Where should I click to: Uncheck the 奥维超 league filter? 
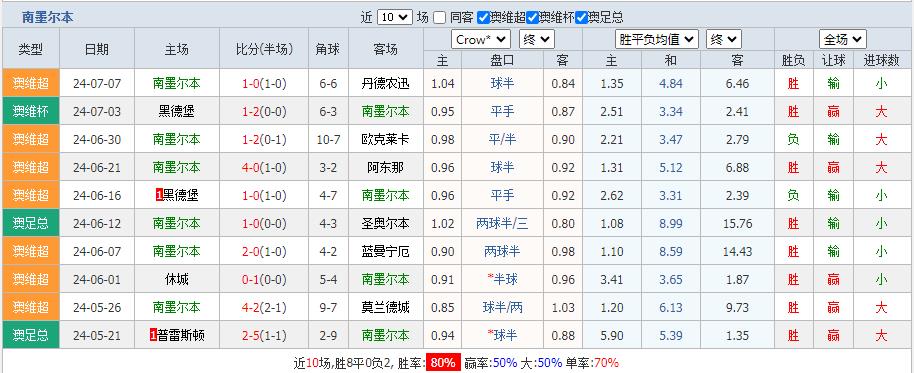(483, 17)
